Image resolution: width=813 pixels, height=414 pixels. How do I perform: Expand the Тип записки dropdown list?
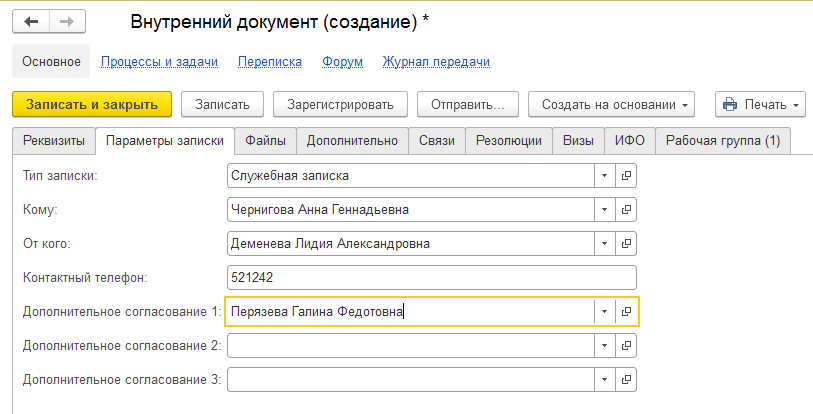click(605, 175)
